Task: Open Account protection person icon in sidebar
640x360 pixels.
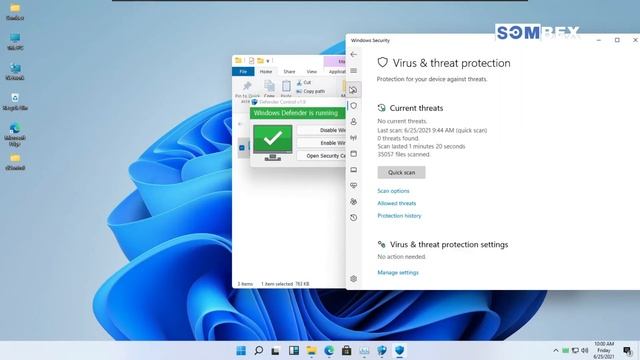Action: pyautogui.click(x=353, y=122)
